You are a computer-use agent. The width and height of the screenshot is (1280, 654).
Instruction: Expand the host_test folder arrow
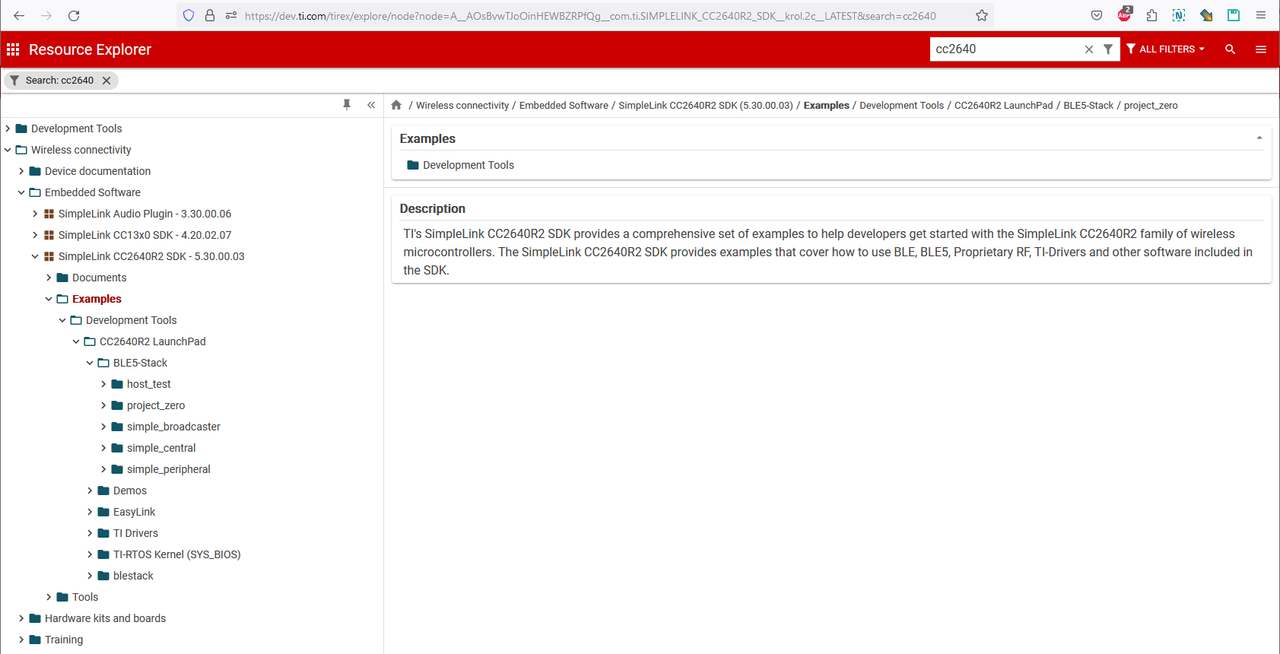pos(104,384)
